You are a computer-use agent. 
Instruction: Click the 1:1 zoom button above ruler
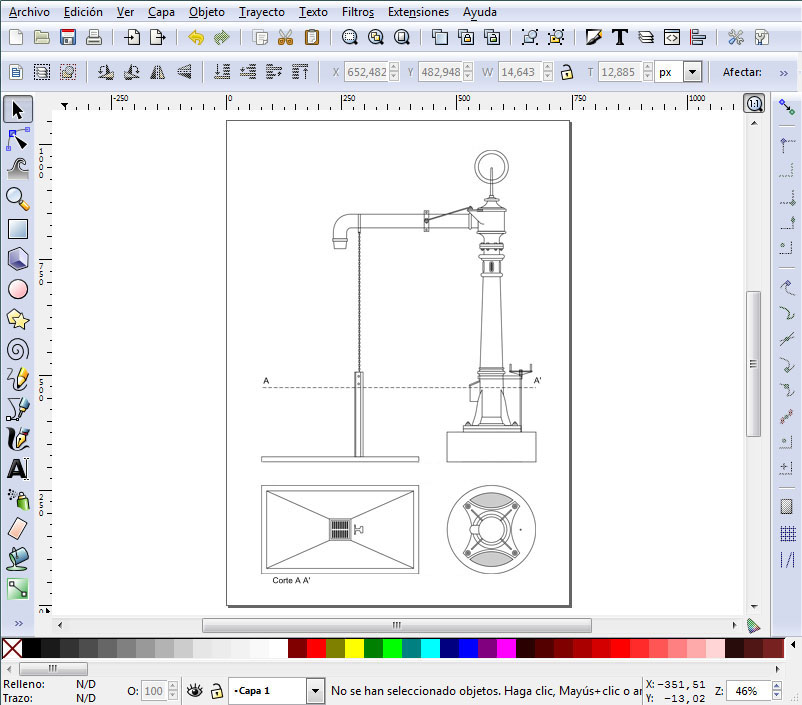[754, 103]
